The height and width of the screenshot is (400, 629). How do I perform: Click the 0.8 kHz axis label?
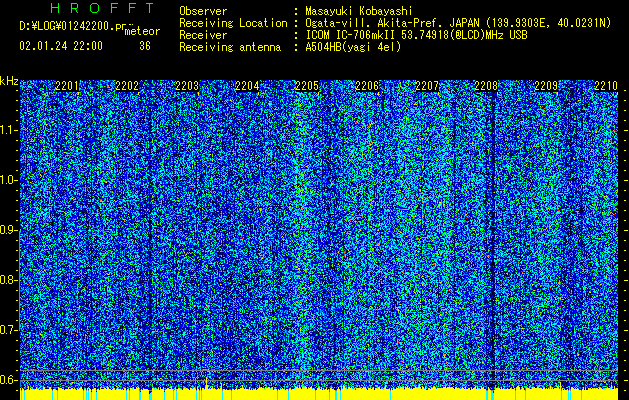point(8,280)
